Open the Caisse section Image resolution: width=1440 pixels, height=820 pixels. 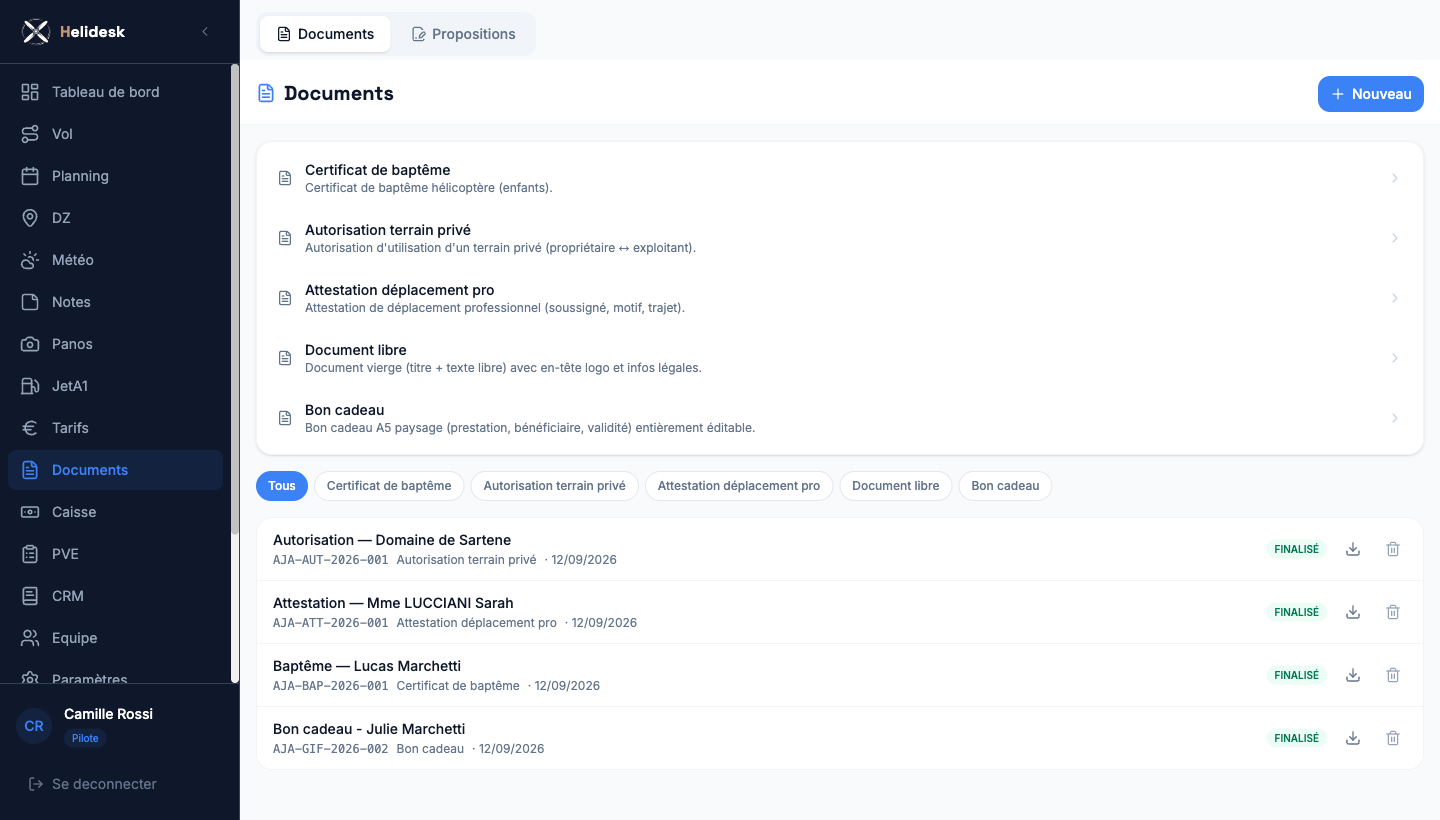tap(115, 512)
